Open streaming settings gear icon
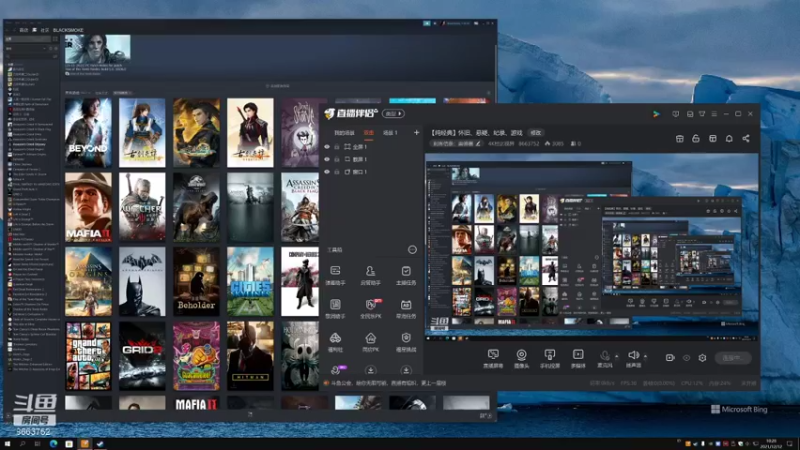This screenshot has width=800, height=450. point(702,358)
